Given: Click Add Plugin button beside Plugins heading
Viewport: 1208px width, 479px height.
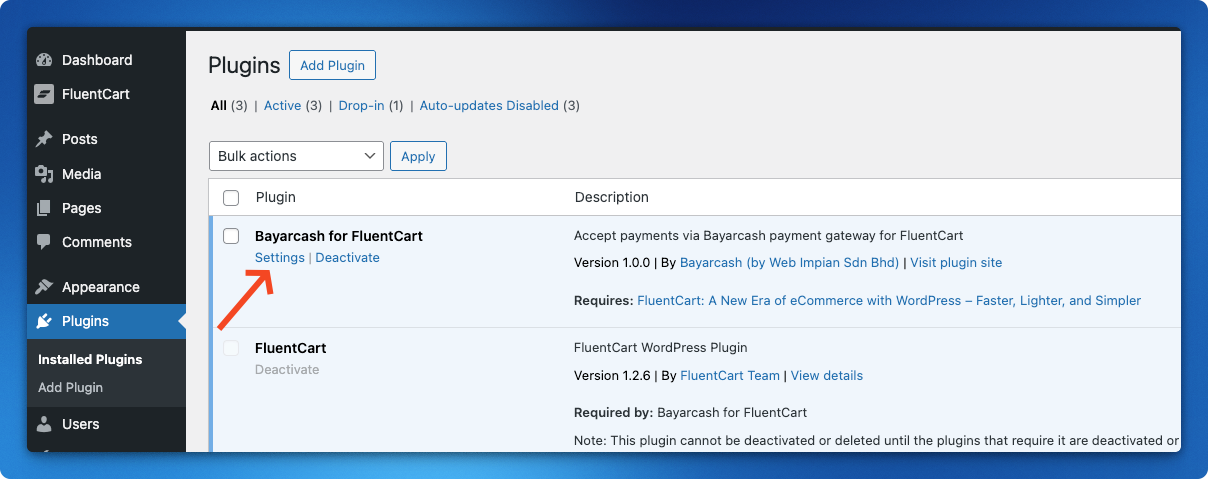Looking at the screenshot, I should click(x=332, y=66).
